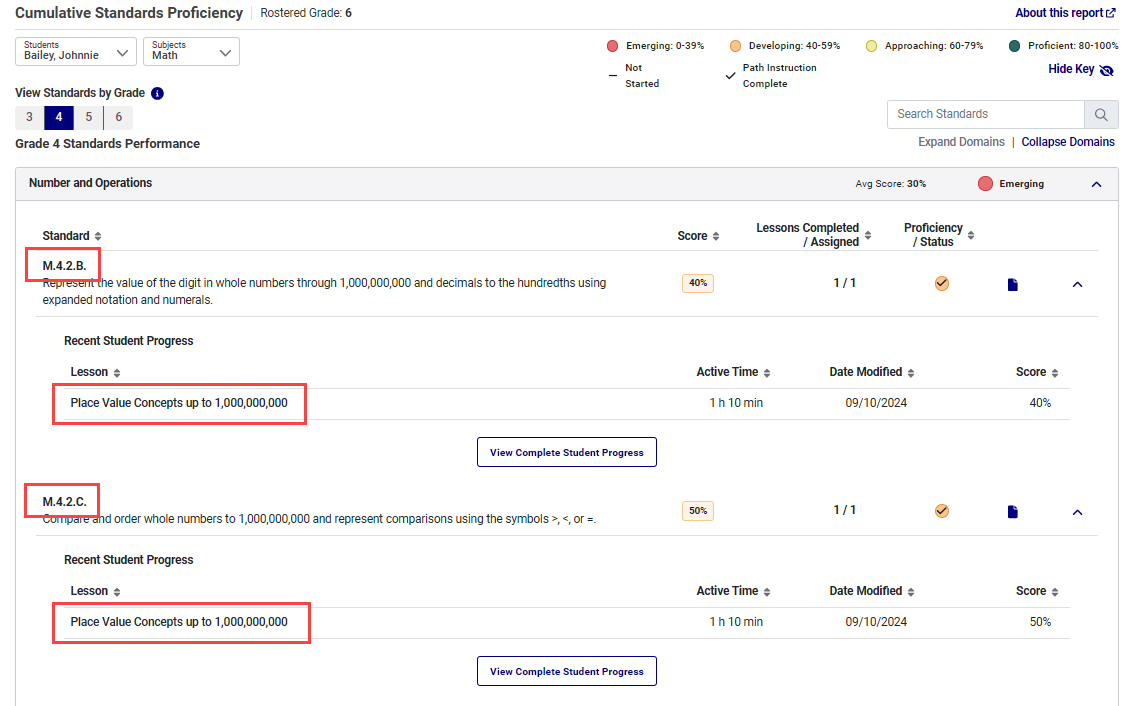Viewport: 1130px width, 706px height.
Task: Sort first lesson table by Date Modified
Action: (x=910, y=373)
